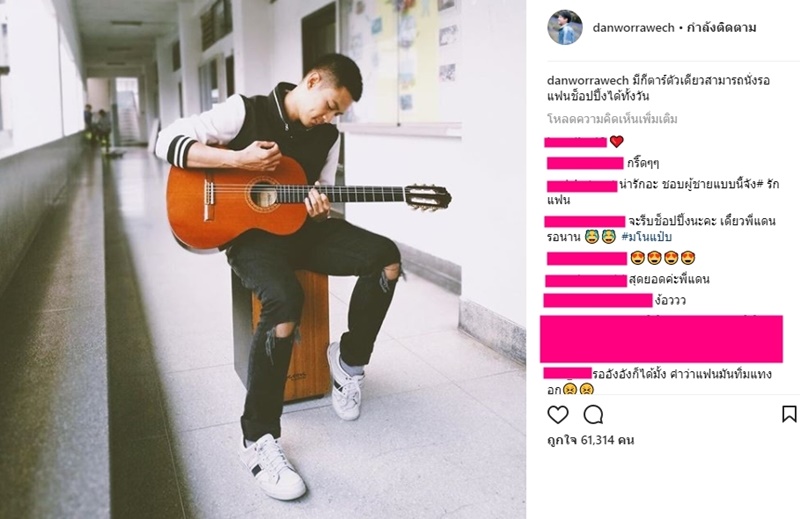The height and width of the screenshot is (519, 800).
Task: Open the danworrawech profile picture
Action: pos(565,28)
